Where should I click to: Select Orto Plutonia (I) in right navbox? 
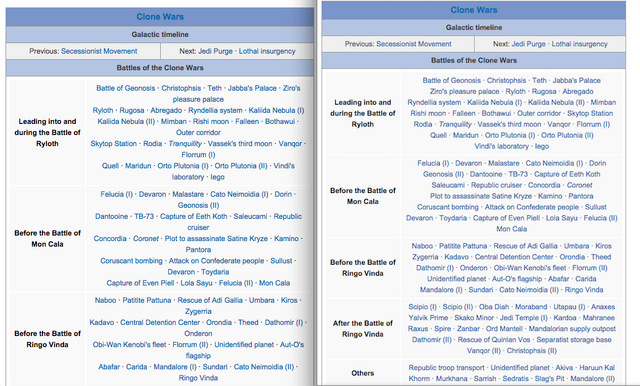click(510, 135)
